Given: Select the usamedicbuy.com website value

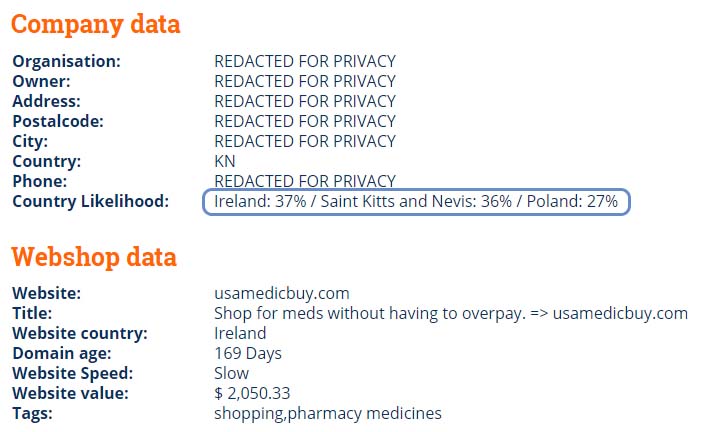Looking at the screenshot, I should pyautogui.click(x=282, y=294).
